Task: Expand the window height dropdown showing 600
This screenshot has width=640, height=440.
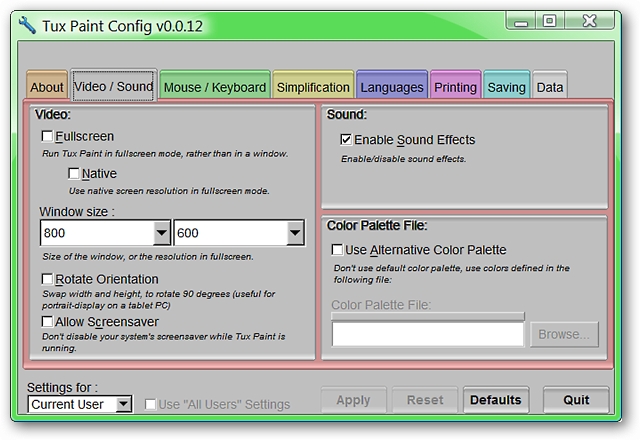Action: pyautogui.click(x=295, y=233)
